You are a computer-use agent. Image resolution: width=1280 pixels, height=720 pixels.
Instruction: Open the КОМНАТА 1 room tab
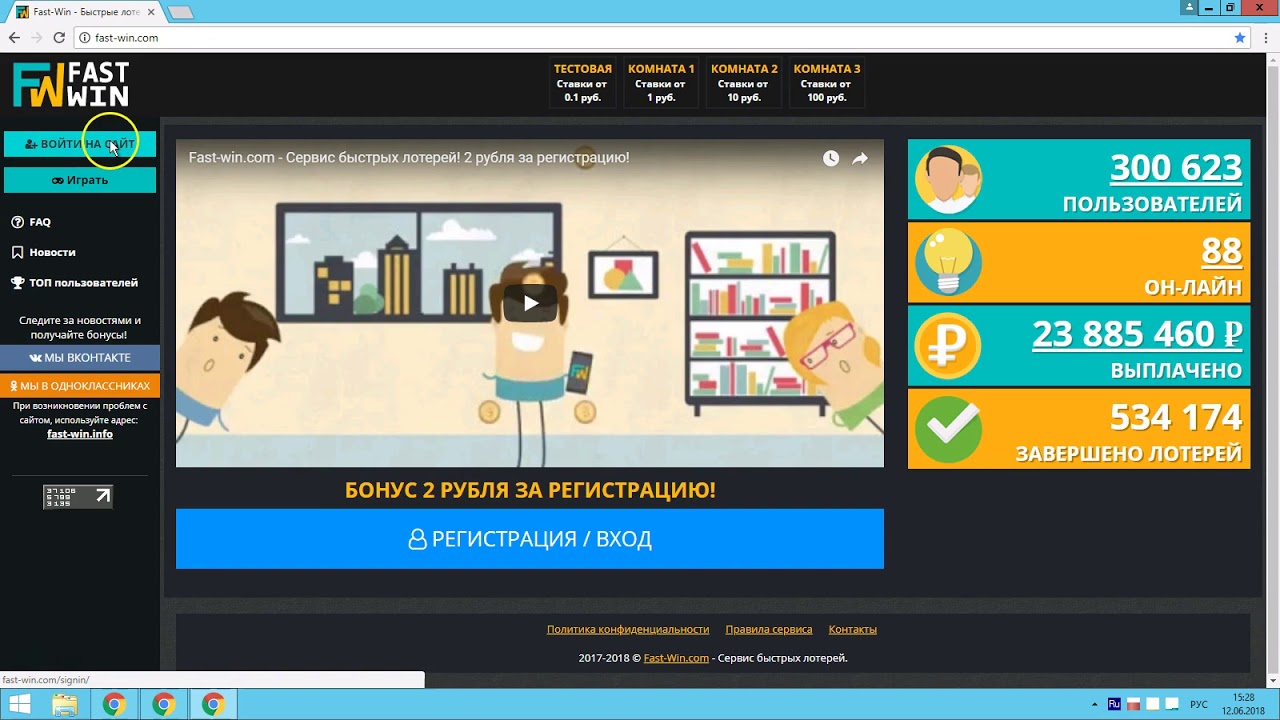tap(661, 83)
